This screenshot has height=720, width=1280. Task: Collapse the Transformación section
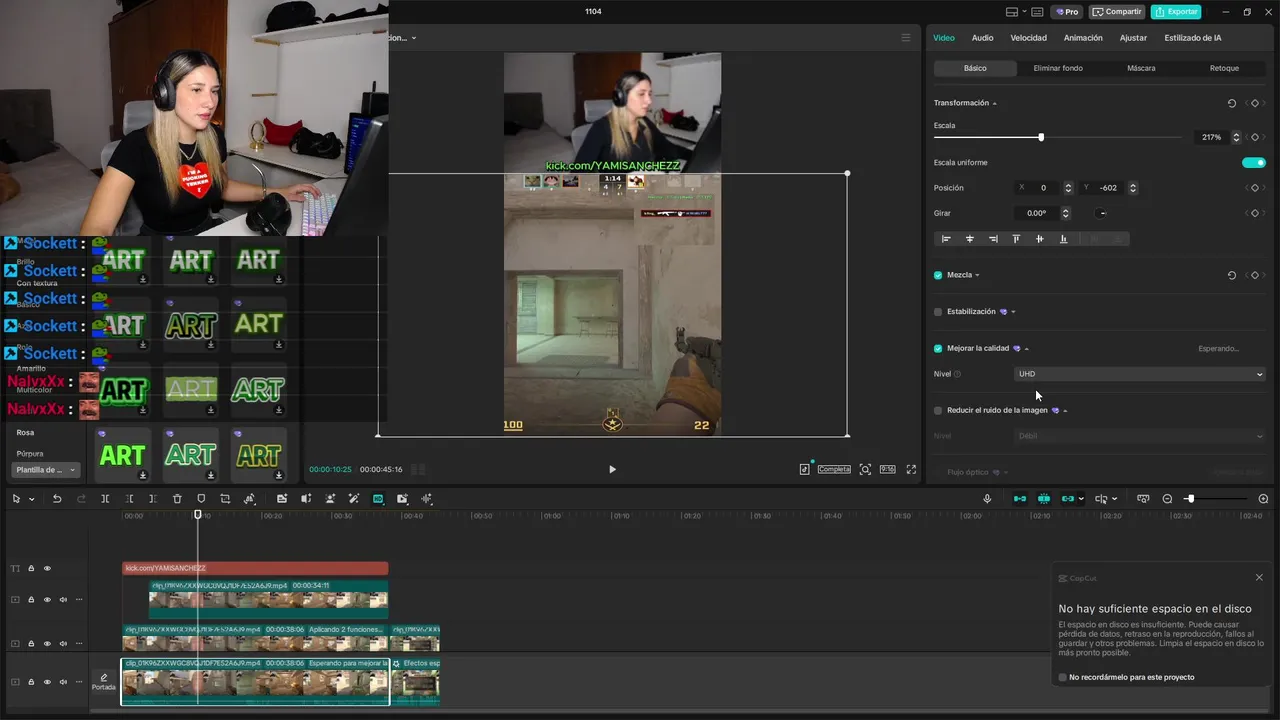994,103
